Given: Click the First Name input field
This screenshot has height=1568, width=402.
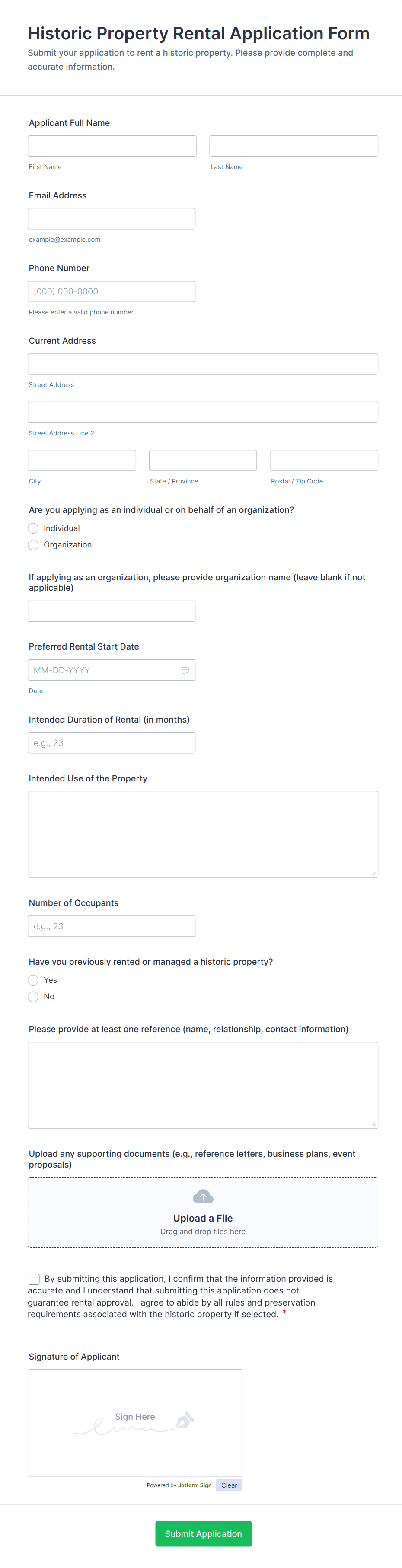Looking at the screenshot, I should point(111,145).
